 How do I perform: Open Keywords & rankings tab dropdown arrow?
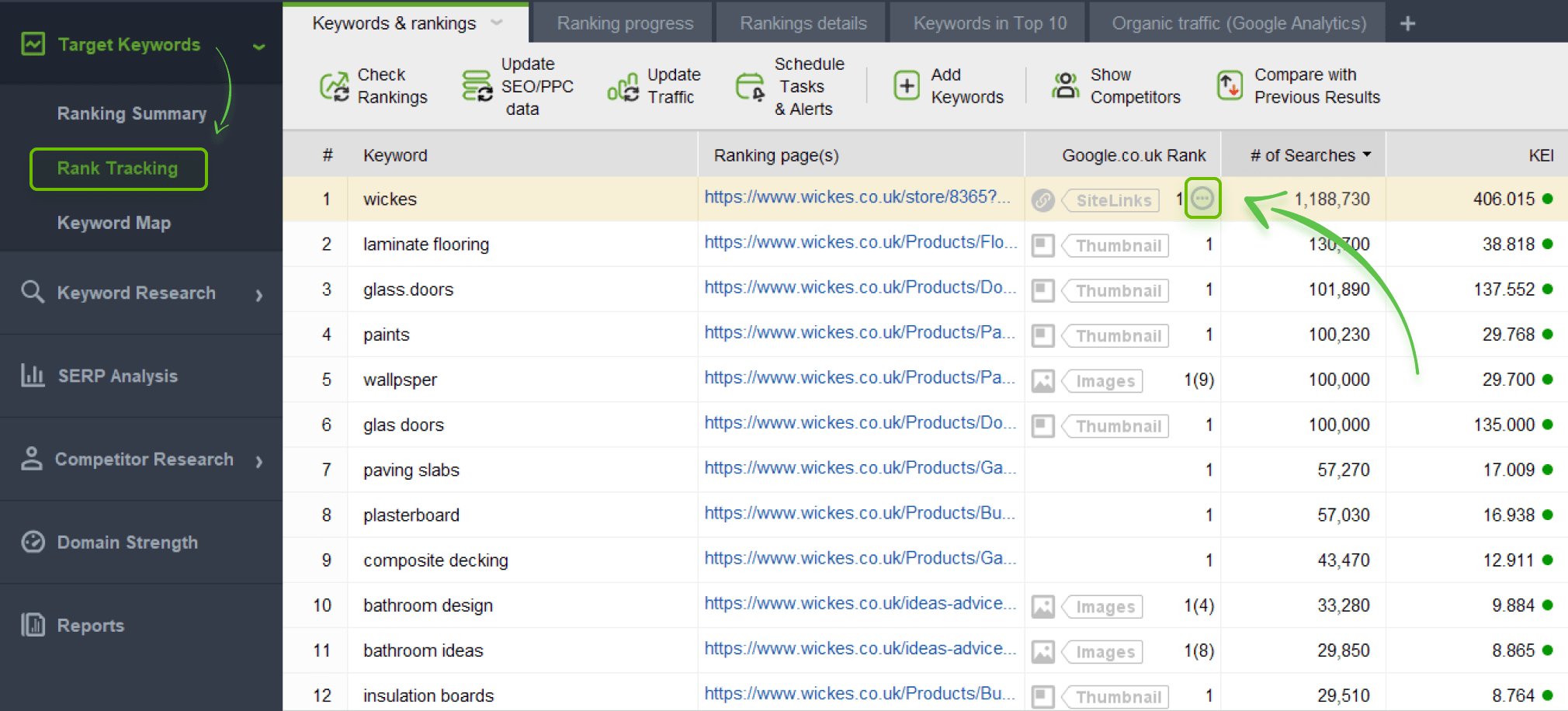pyautogui.click(x=497, y=23)
